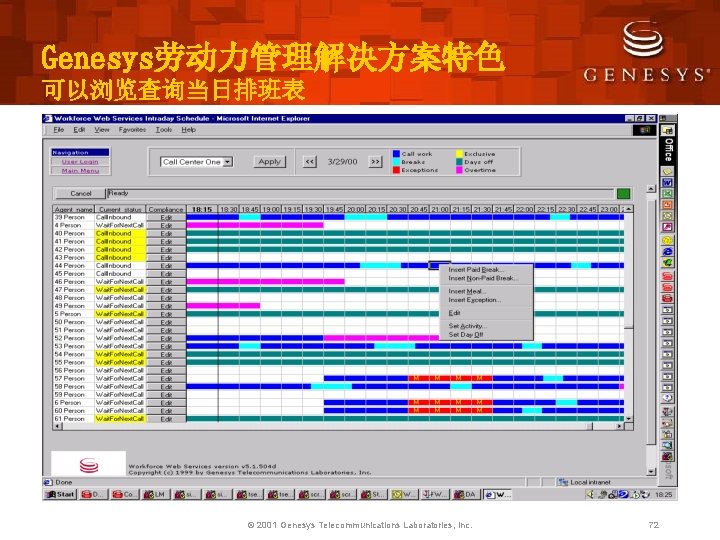The width and height of the screenshot is (720, 540).
Task: Click the Current status column header
Action: [120, 209]
